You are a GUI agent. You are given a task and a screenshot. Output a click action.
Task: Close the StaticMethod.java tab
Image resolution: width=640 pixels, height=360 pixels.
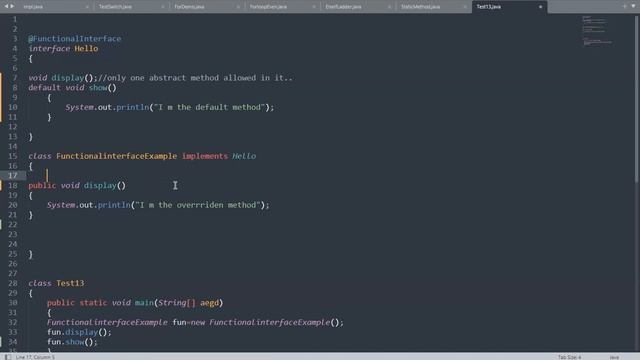[x=464, y=7]
